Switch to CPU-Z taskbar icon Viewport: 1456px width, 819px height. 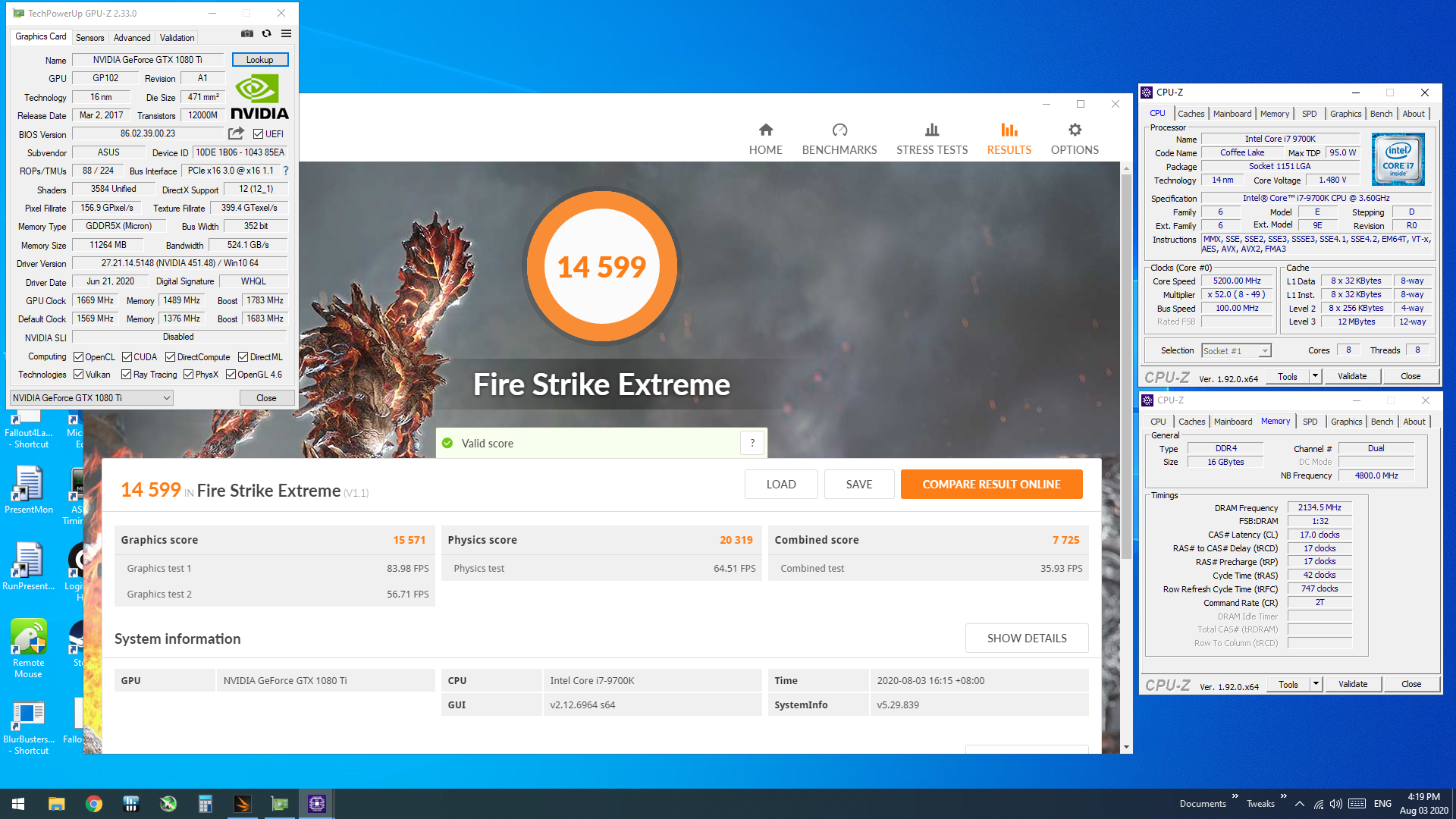pos(317,804)
